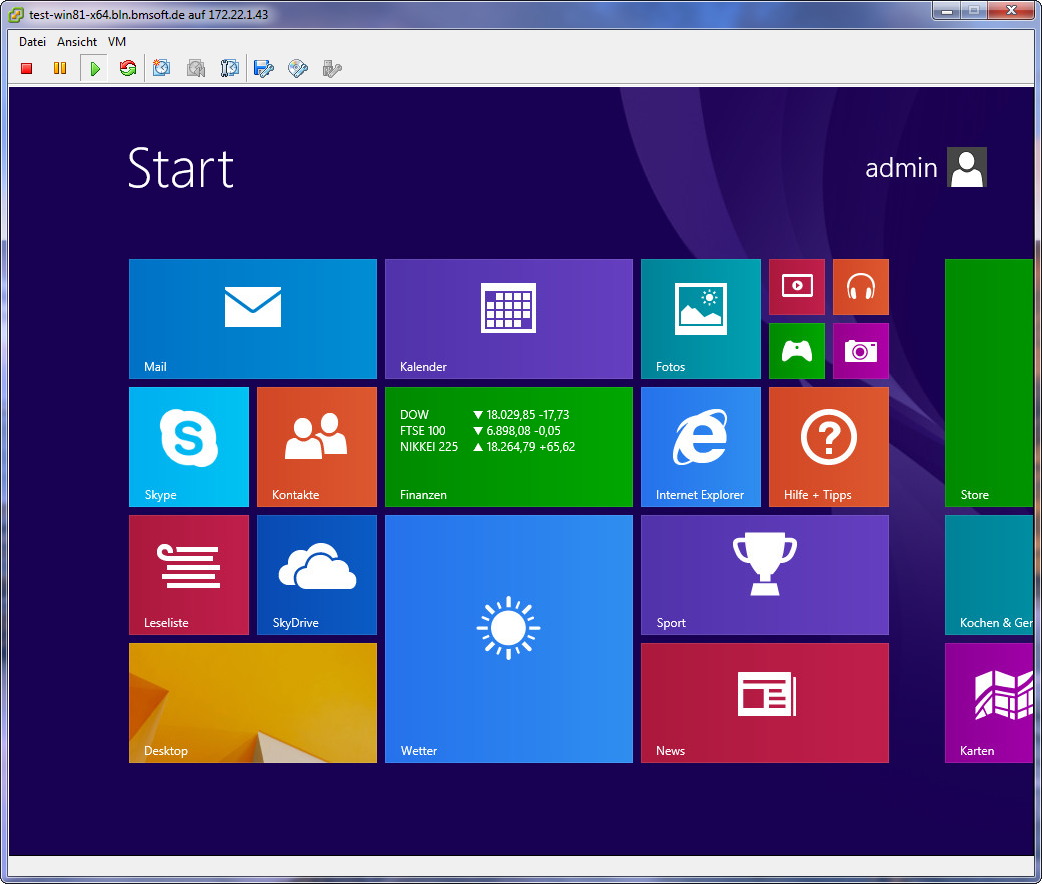
Task: Open the Games controller tile
Action: (797, 351)
